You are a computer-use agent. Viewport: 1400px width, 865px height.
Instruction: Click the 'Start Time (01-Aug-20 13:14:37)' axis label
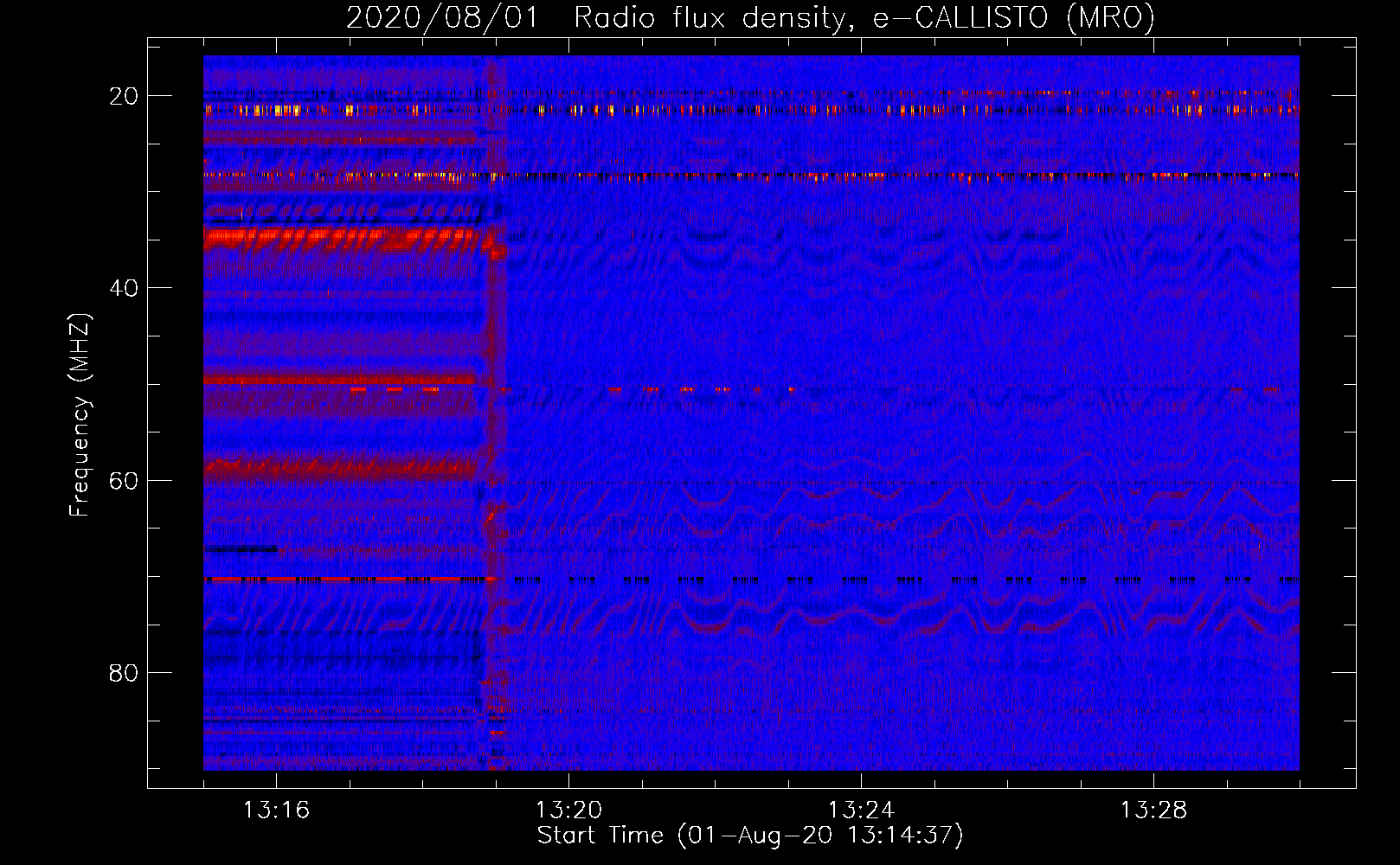click(x=750, y=836)
